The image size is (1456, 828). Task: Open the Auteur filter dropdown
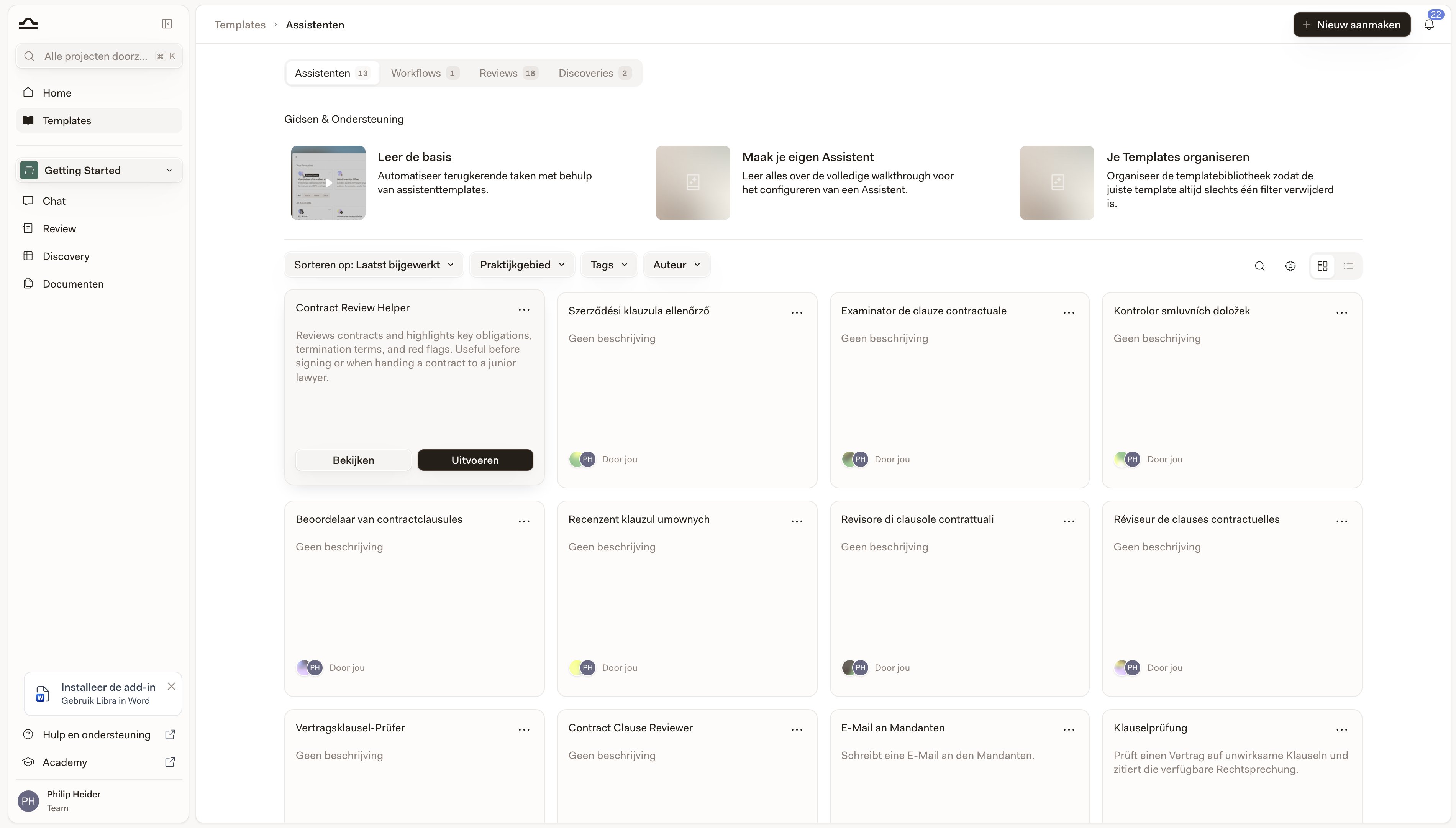coord(677,265)
